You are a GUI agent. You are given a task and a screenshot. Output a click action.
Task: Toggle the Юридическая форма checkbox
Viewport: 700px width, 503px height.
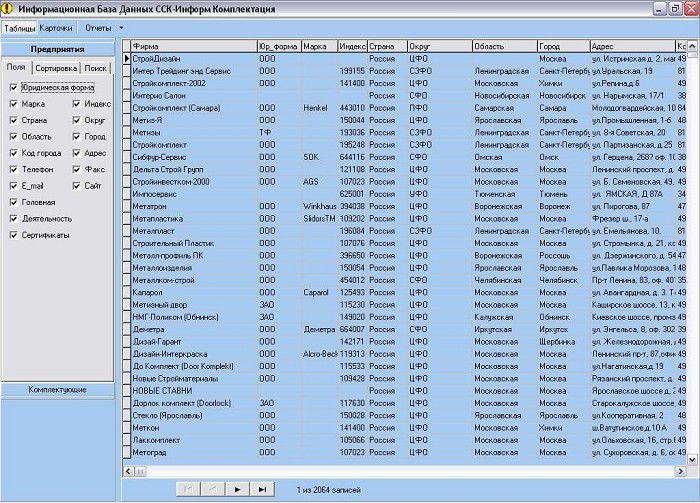[x=14, y=87]
